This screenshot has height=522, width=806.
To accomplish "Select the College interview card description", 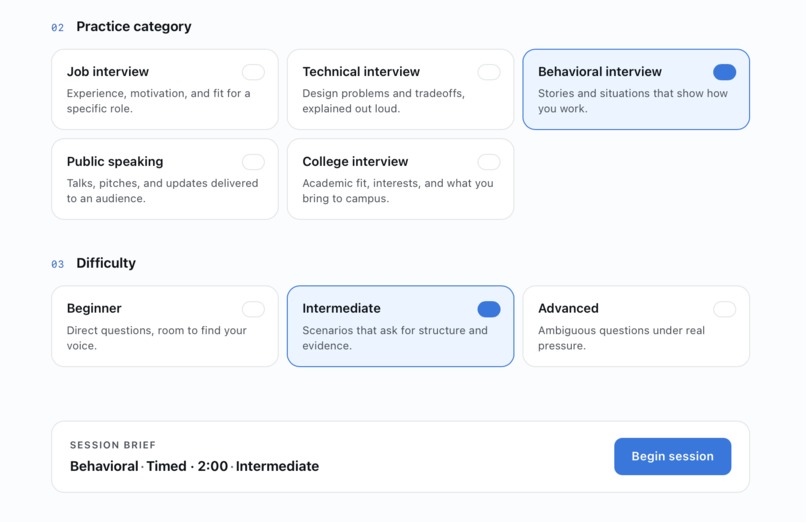I will click(398, 191).
